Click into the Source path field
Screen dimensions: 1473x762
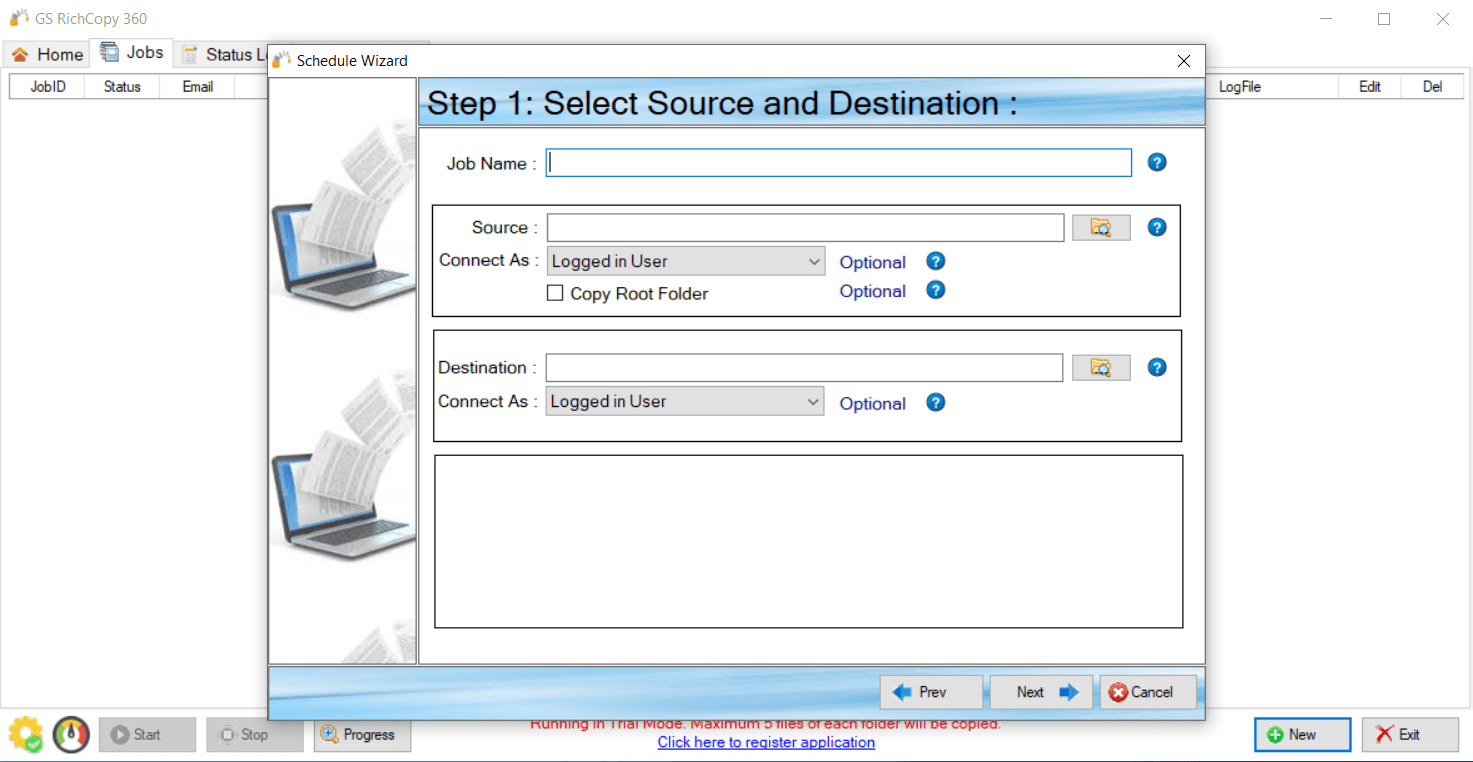coord(805,227)
